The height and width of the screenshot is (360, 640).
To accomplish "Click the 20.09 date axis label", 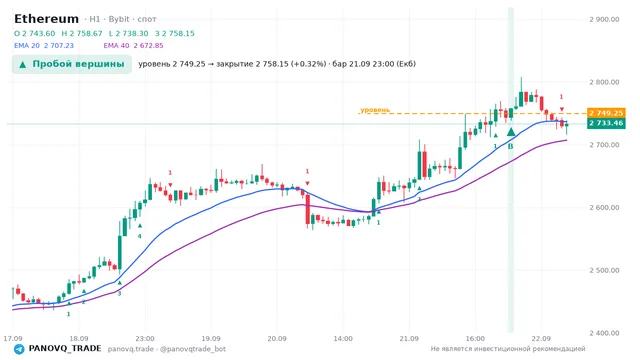I will 277,339.
